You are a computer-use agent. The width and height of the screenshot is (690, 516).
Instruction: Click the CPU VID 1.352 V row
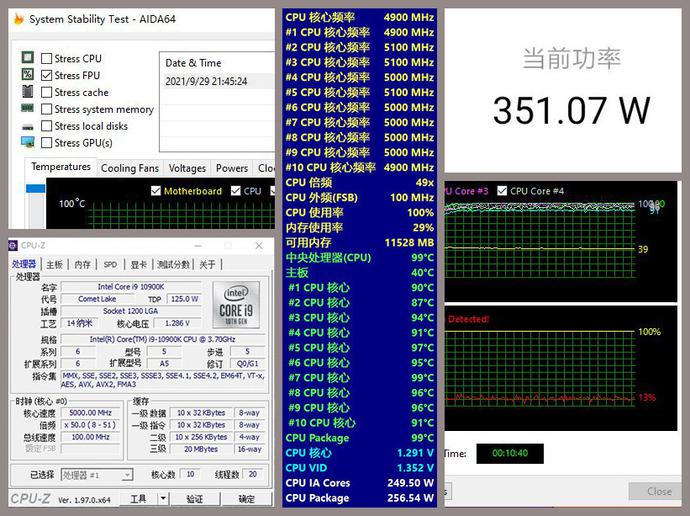[360, 468]
